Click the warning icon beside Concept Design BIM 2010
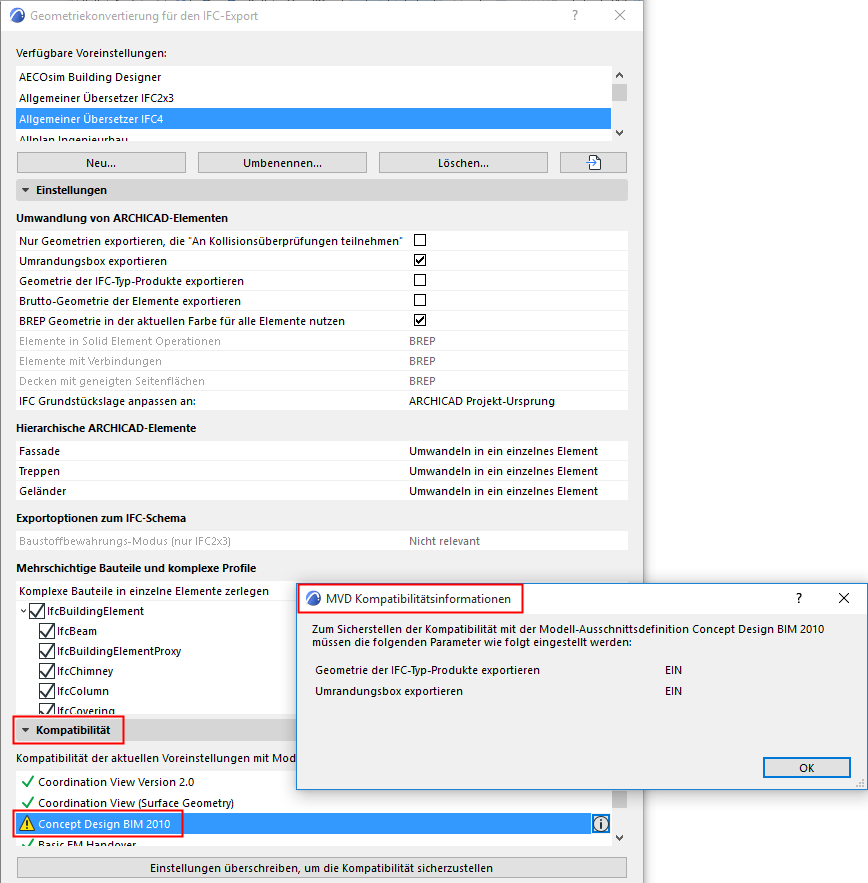The image size is (868, 883). coord(26,824)
